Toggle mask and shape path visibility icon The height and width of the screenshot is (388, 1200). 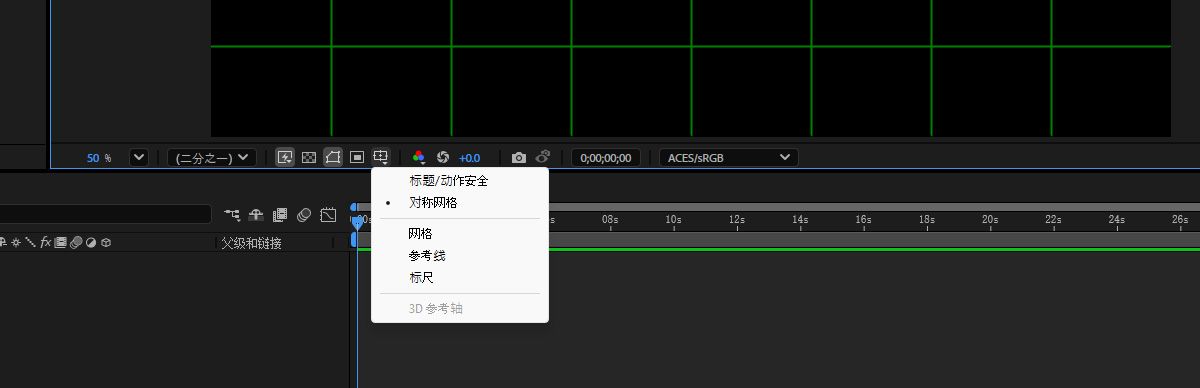tap(333, 157)
